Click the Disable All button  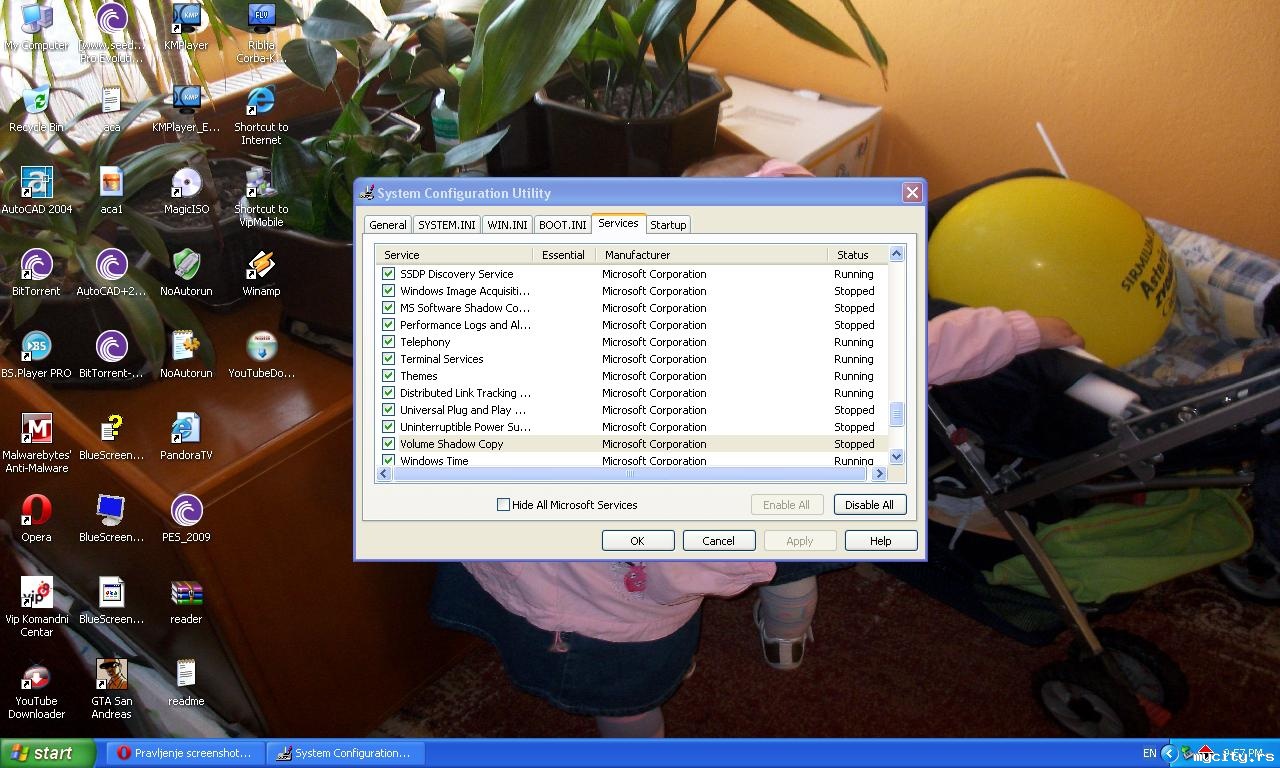tap(870, 505)
